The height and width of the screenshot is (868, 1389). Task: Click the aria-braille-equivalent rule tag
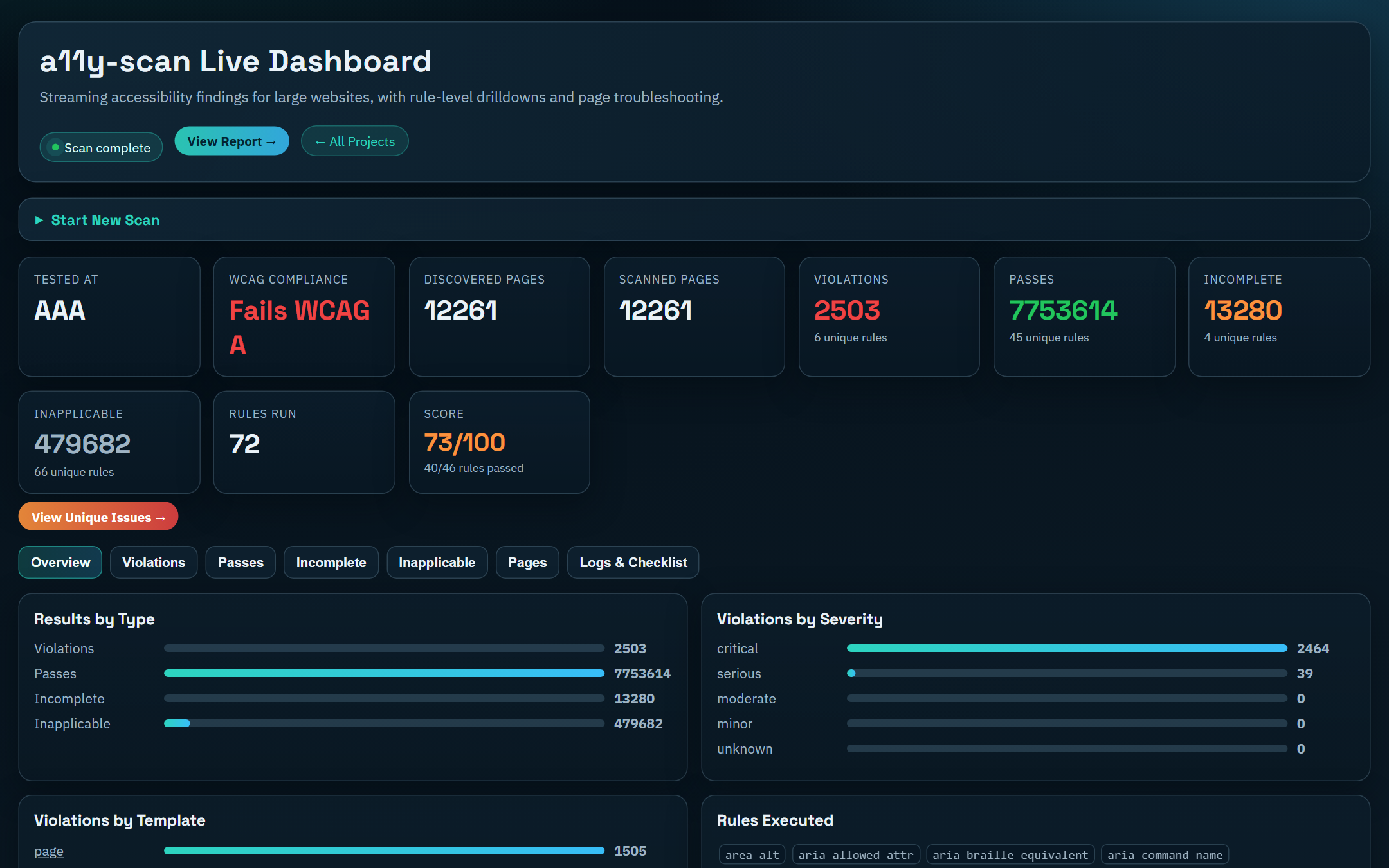(1010, 854)
